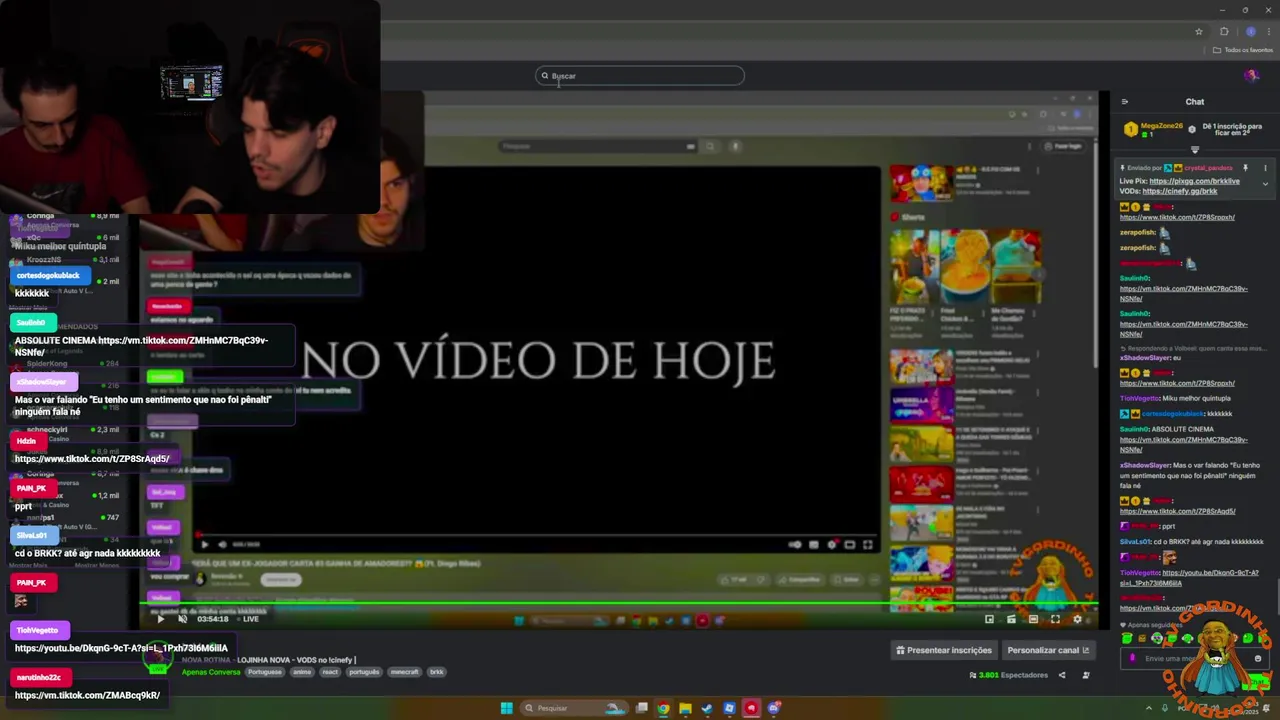Expand the gift leaderboard arrow
Screen dimensions: 1280x720
[x=1195, y=149]
